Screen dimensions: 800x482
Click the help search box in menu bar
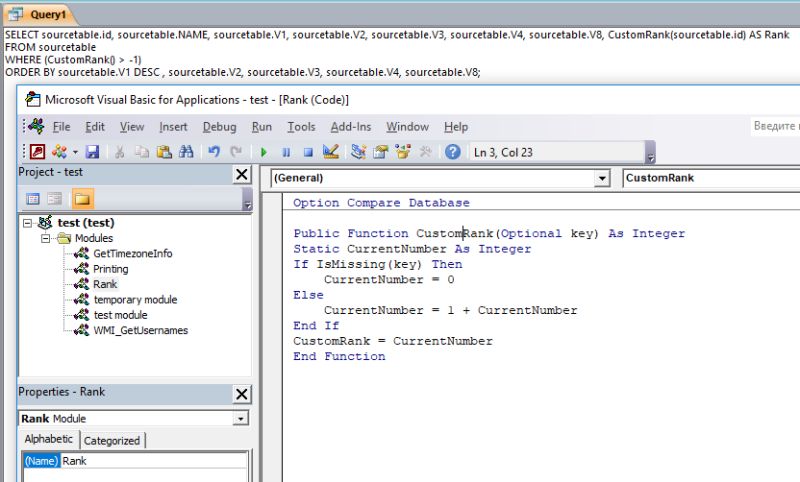pos(774,126)
